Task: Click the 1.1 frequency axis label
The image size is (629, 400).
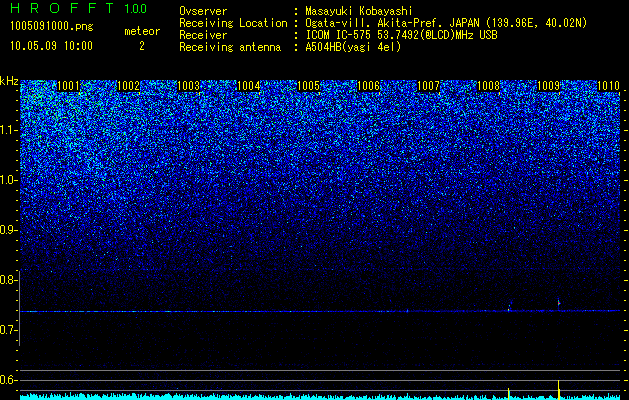Action: pos(9,130)
